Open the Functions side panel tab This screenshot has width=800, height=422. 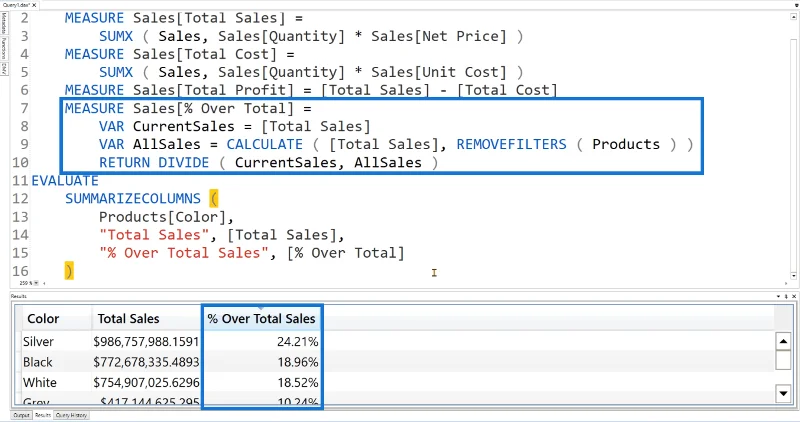click(x=4, y=48)
